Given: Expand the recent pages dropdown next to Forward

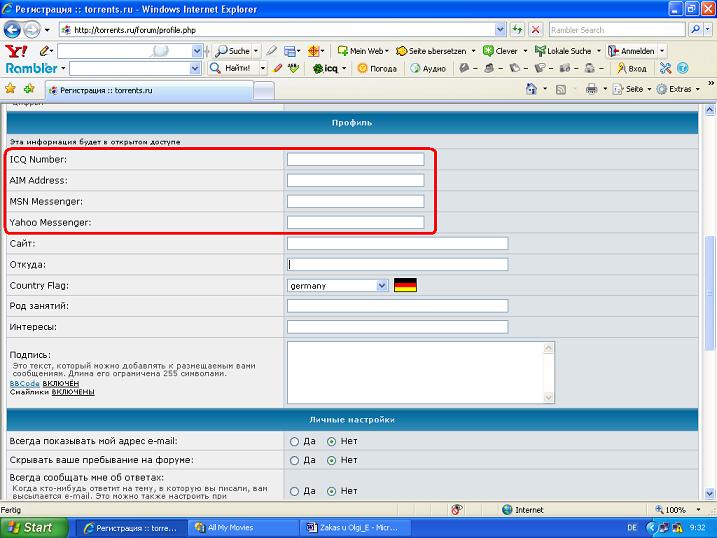Looking at the screenshot, I should (x=47, y=30).
